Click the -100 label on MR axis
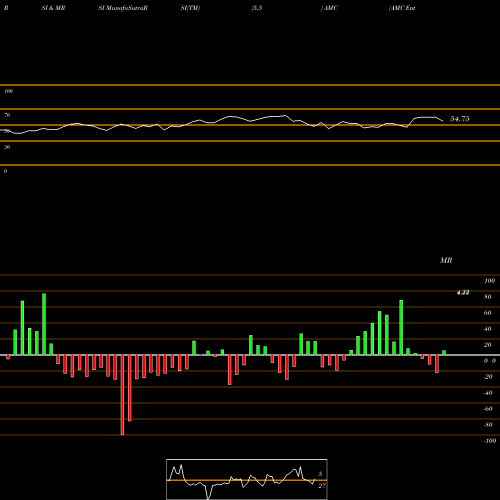 (x=490, y=441)
